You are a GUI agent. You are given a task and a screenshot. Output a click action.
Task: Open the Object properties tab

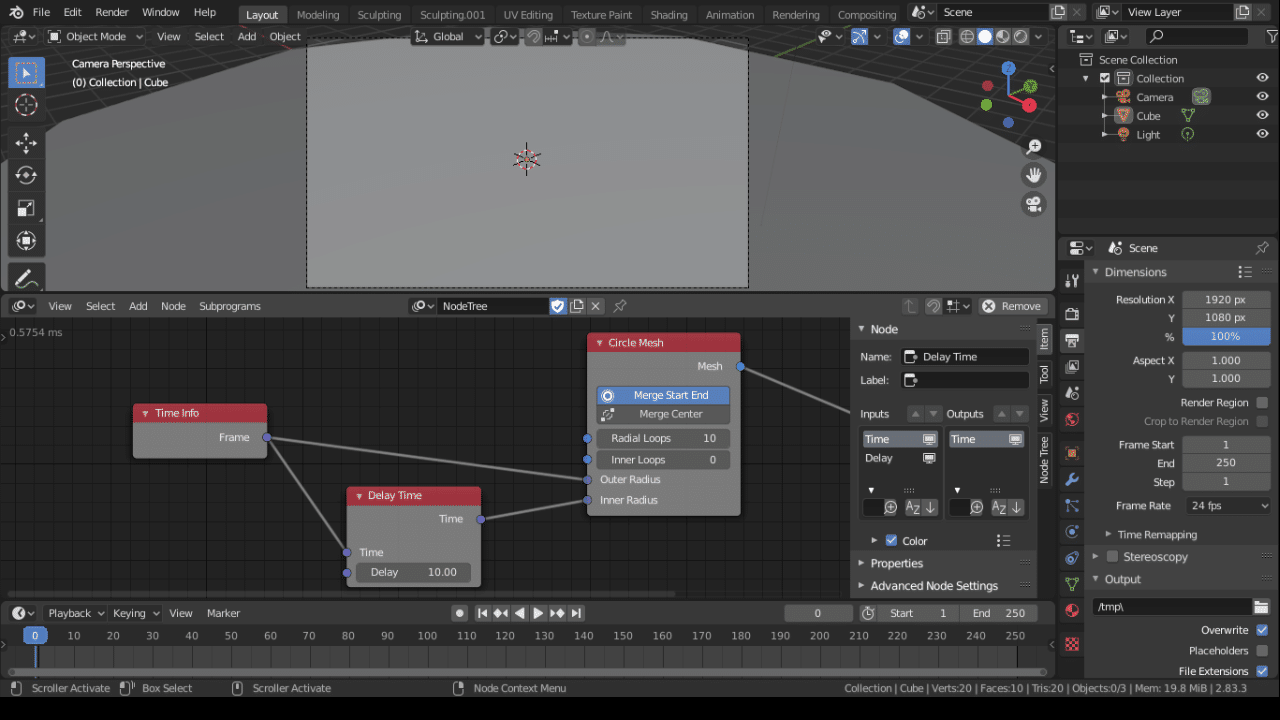click(1072, 453)
